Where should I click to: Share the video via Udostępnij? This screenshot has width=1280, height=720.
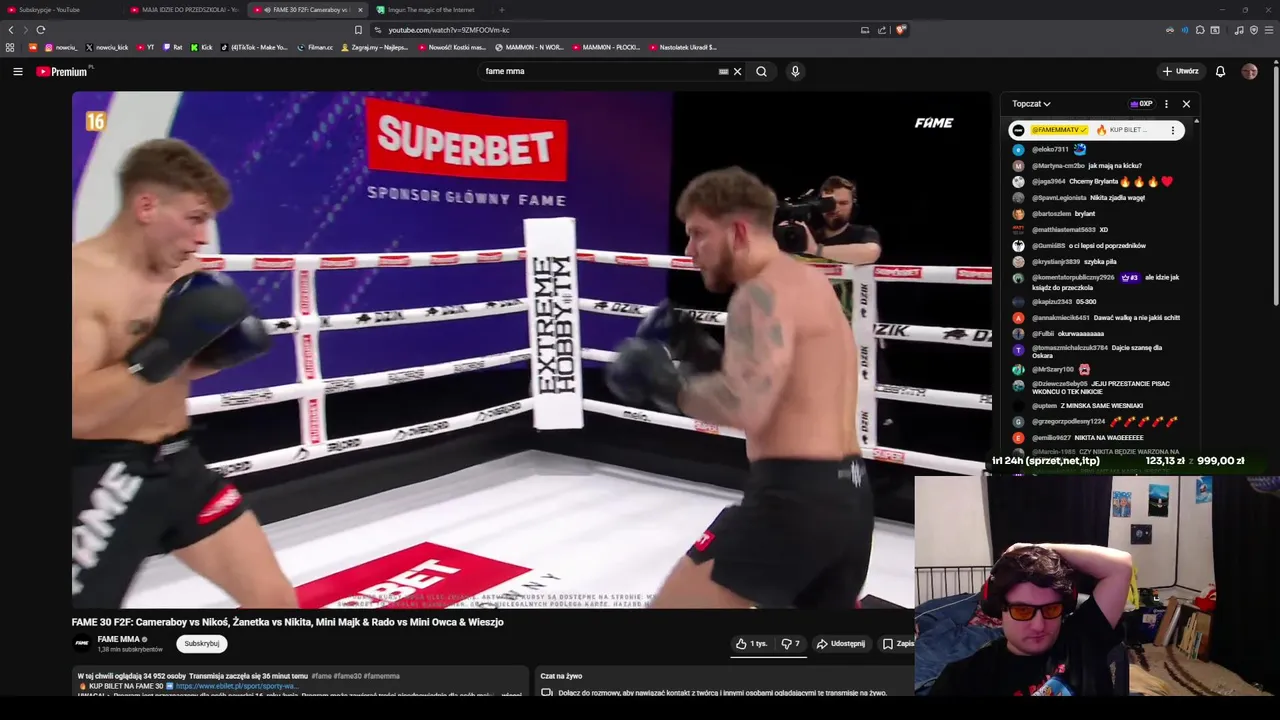(x=841, y=644)
